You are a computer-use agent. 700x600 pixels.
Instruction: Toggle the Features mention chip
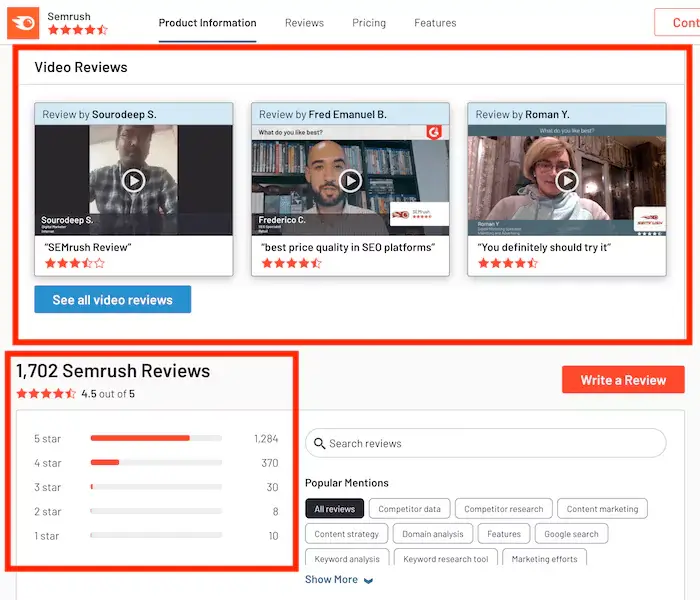tap(504, 534)
